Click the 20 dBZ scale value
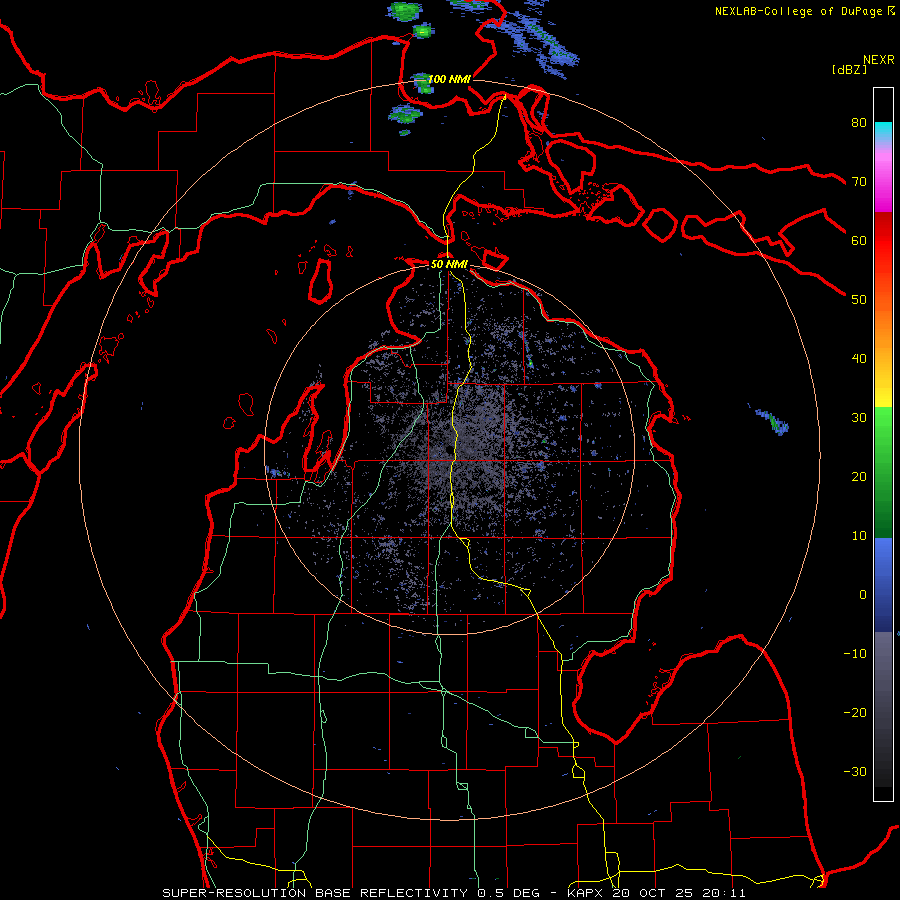900x900 pixels. [859, 476]
